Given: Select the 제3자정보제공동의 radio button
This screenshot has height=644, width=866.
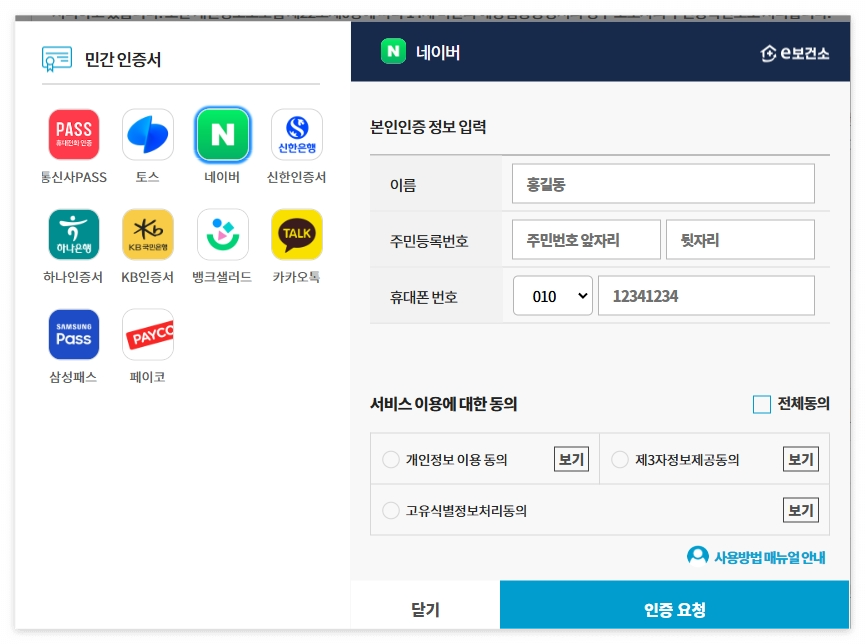Looking at the screenshot, I should pyautogui.click(x=620, y=459).
